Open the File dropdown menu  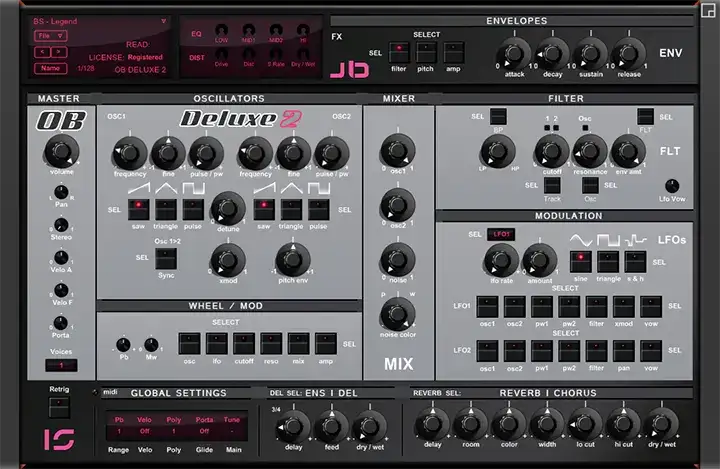(x=50, y=36)
